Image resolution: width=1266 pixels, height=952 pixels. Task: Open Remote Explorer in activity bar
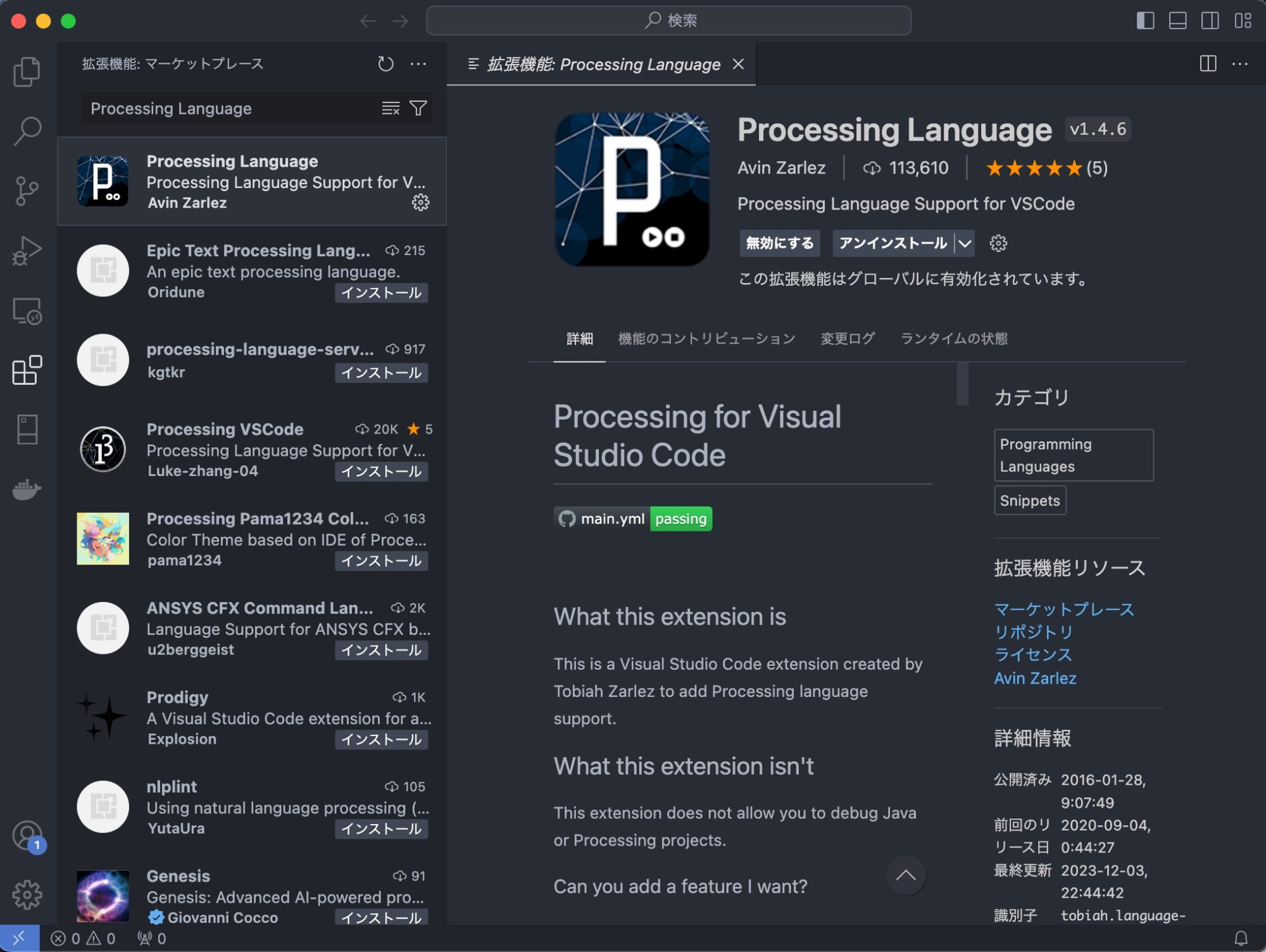pos(27,311)
